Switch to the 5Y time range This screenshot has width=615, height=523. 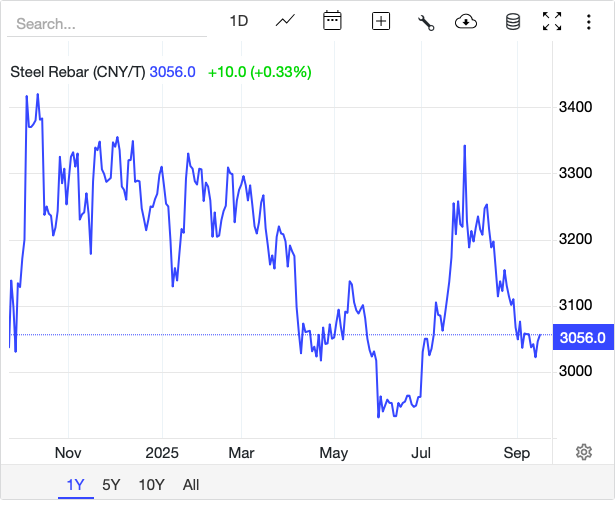(111, 485)
